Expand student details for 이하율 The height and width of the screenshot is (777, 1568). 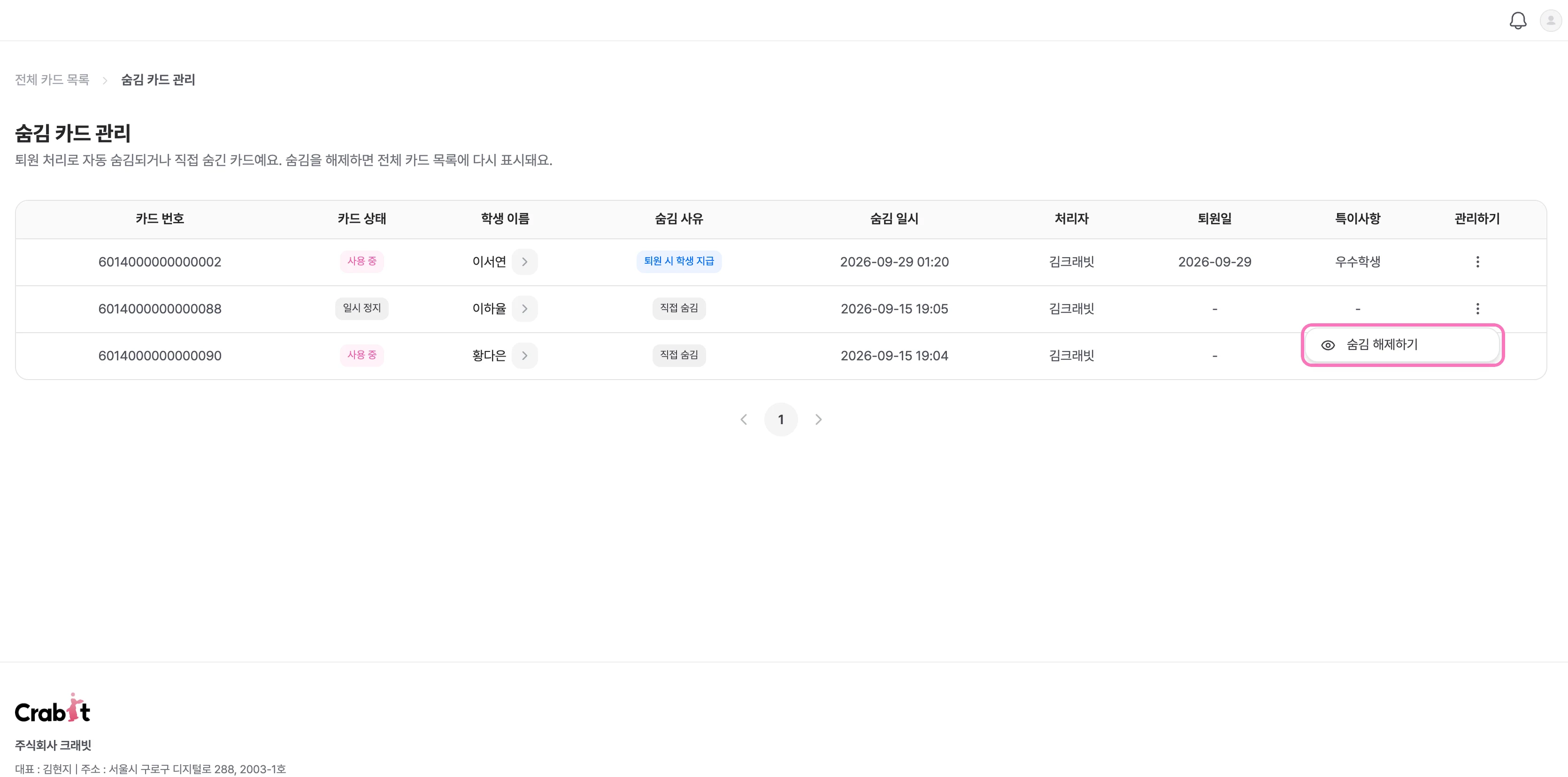(x=524, y=308)
